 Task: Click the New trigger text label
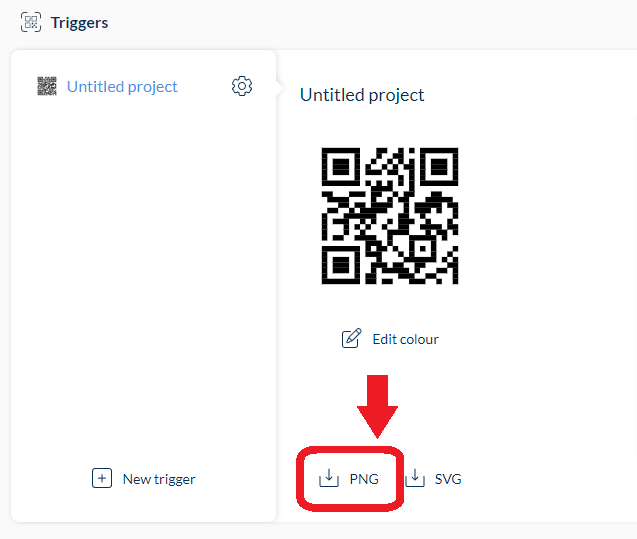pyautogui.click(x=159, y=479)
